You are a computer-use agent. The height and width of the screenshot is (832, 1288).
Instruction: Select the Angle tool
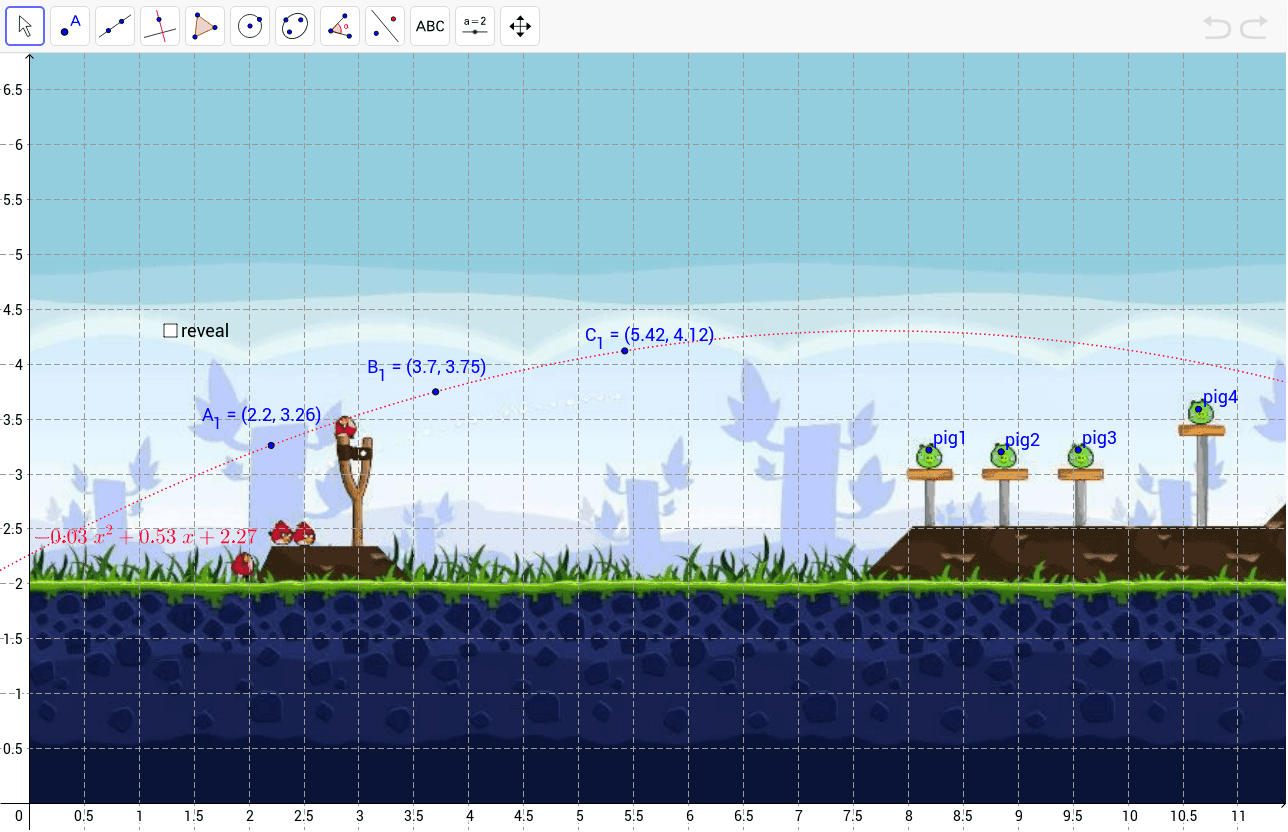pos(340,26)
